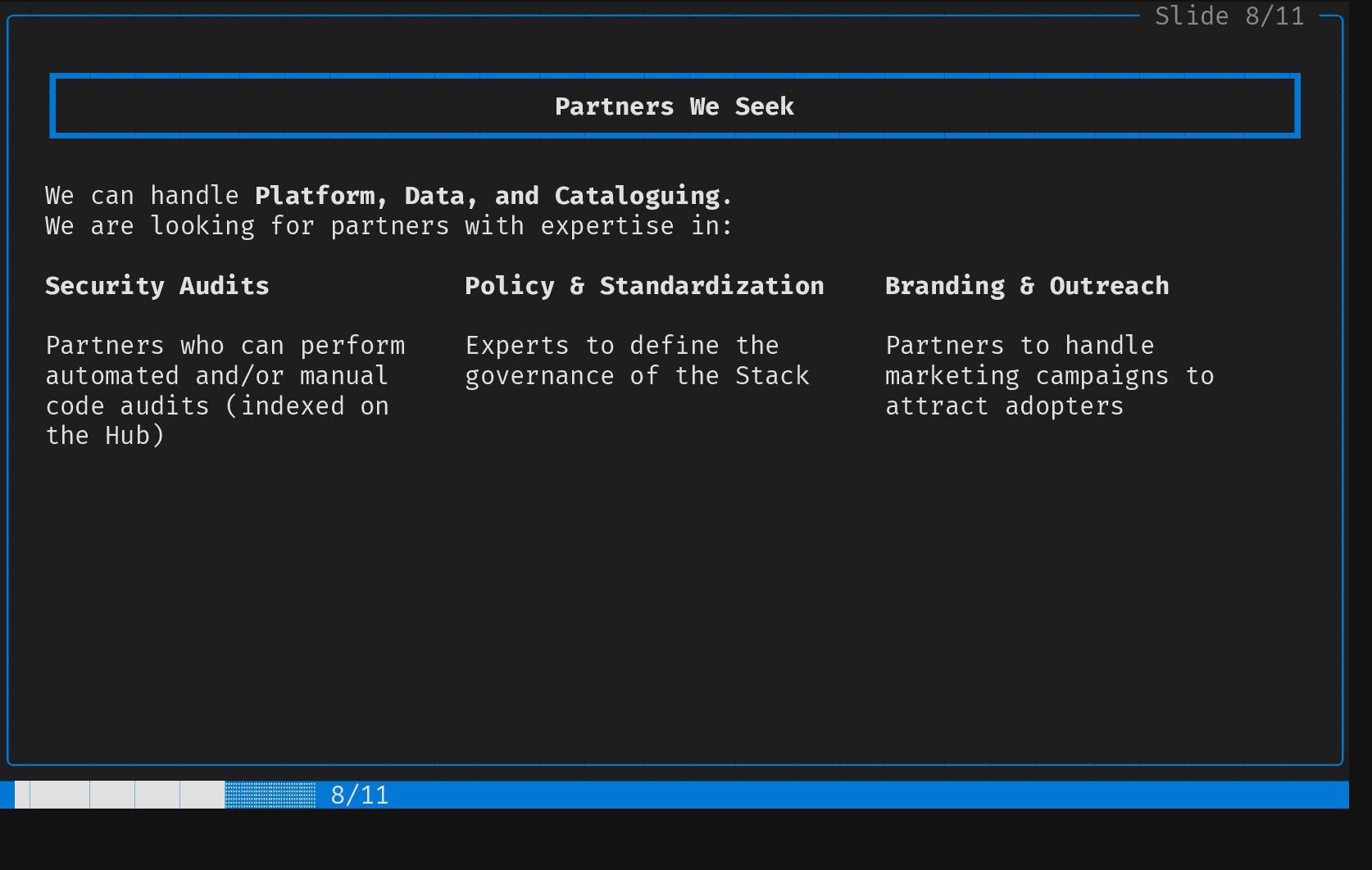
Task: Click the 'We are looking for partners' line
Action: [x=388, y=226]
